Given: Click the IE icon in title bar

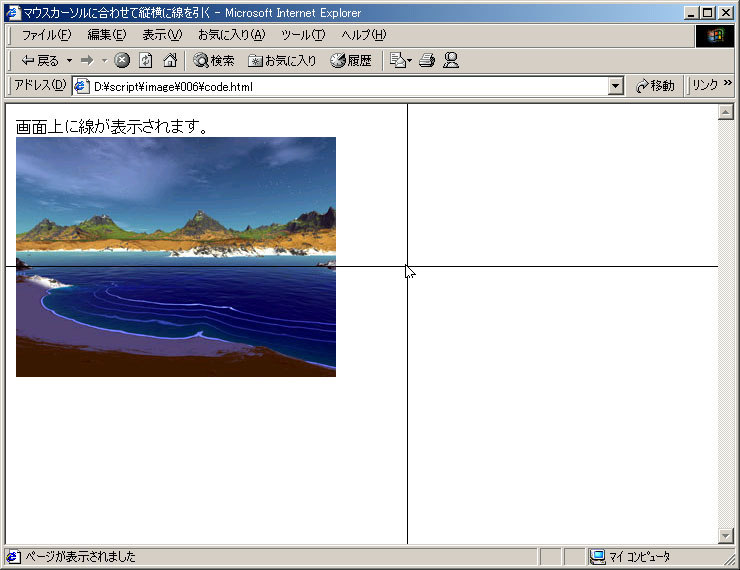Looking at the screenshot, I should click(x=13, y=13).
